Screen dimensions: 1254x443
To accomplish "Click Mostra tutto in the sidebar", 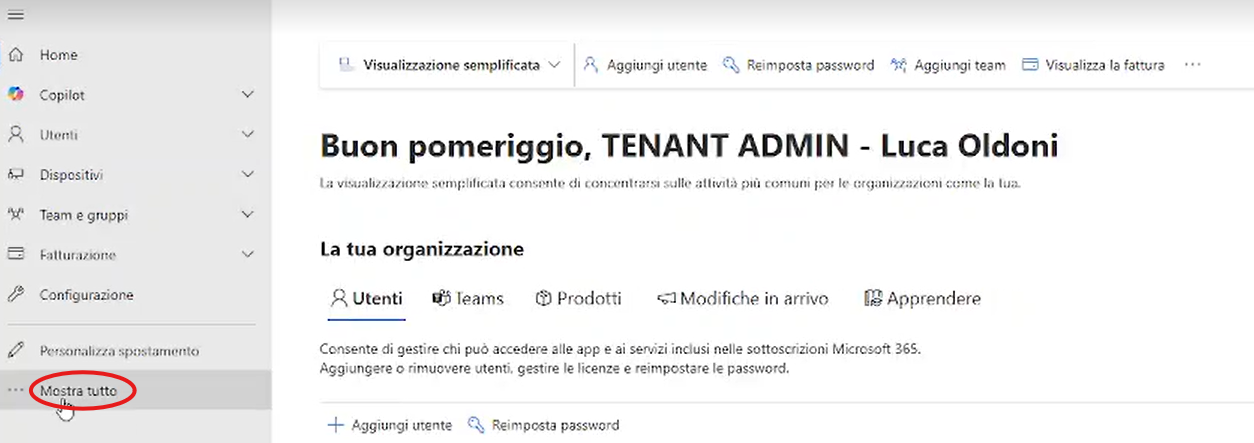I will [79, 391].
